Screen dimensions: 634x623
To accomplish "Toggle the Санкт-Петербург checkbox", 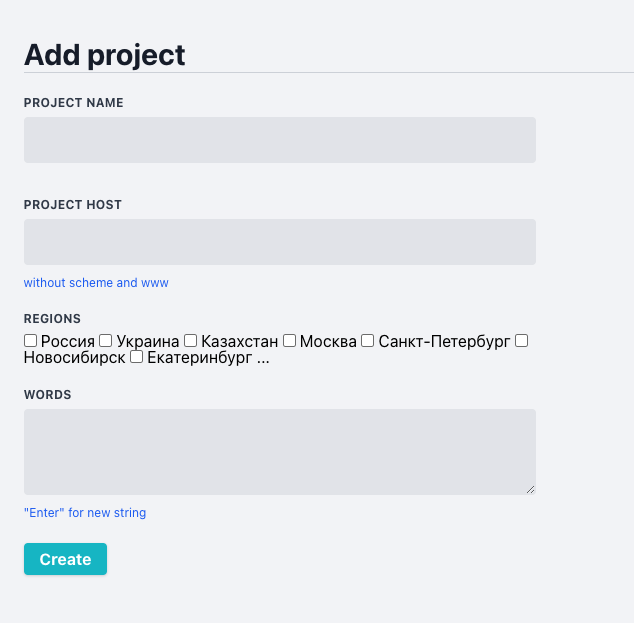I will click(368, 341).
